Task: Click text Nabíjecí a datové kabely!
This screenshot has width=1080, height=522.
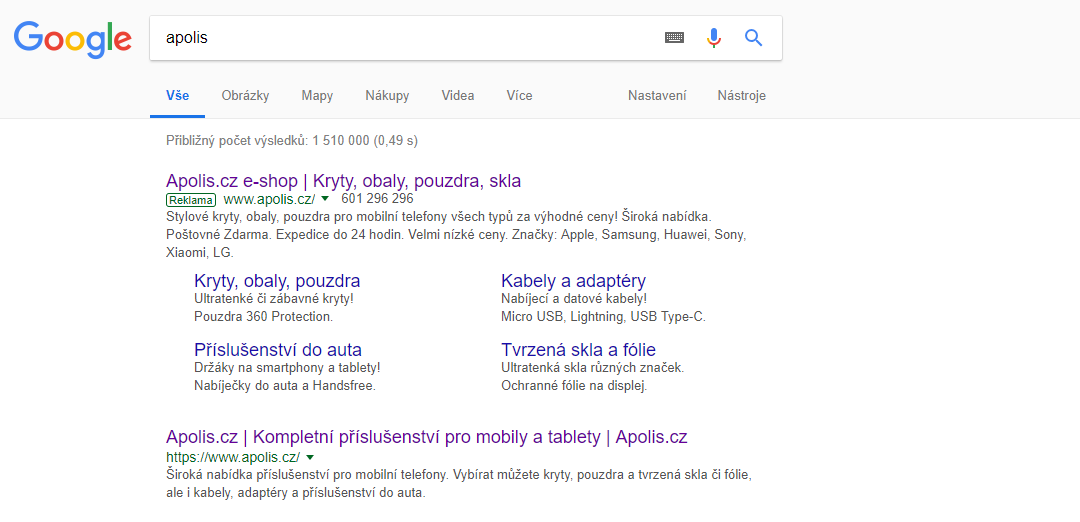Action: [x=574, y=299]
